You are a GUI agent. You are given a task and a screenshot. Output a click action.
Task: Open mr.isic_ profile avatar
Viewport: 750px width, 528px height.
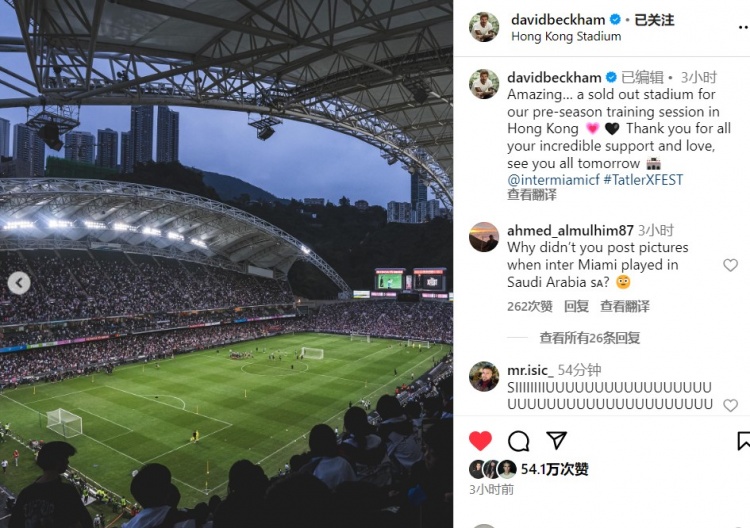[x=484, y=376]
